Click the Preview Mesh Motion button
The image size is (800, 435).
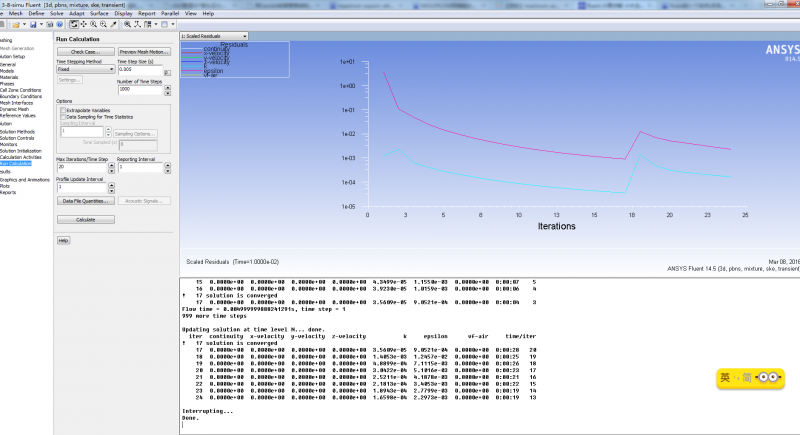pyautogui.click(x=144, y=51)
